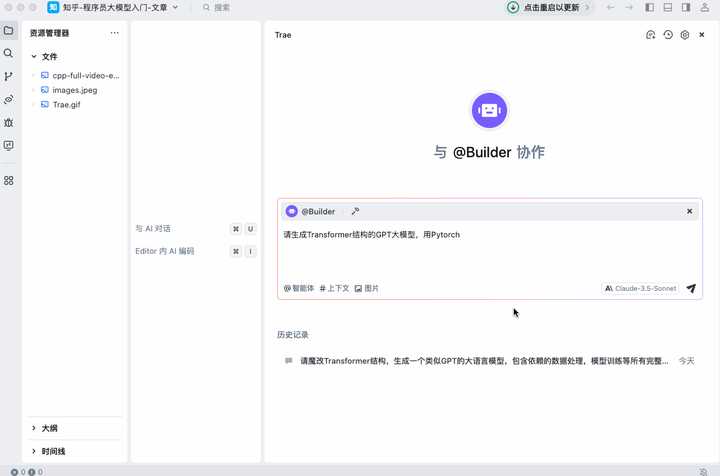720x476 pixels.
Task: Click the Builder robot avatar
Action: click(x=489, y=110)
